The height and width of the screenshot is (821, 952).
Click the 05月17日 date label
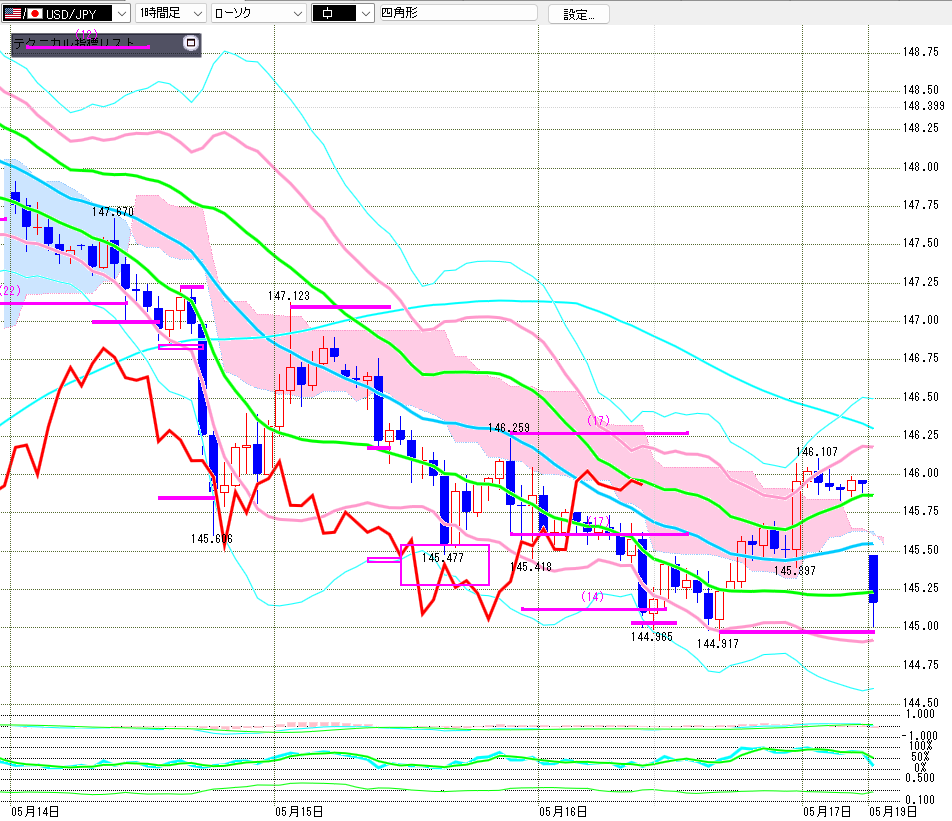(x=827, y=812)
